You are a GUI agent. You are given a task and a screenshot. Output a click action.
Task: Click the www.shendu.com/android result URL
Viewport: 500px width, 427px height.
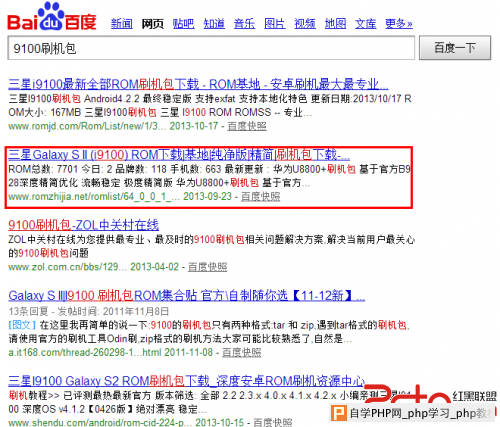pyautogui.click(x=100, y=423)
